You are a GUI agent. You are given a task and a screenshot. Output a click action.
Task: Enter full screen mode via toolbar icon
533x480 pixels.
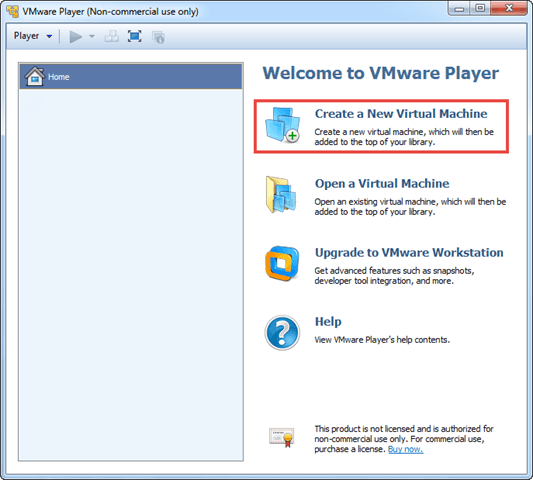pyautogui.click(x=135, y=36)
